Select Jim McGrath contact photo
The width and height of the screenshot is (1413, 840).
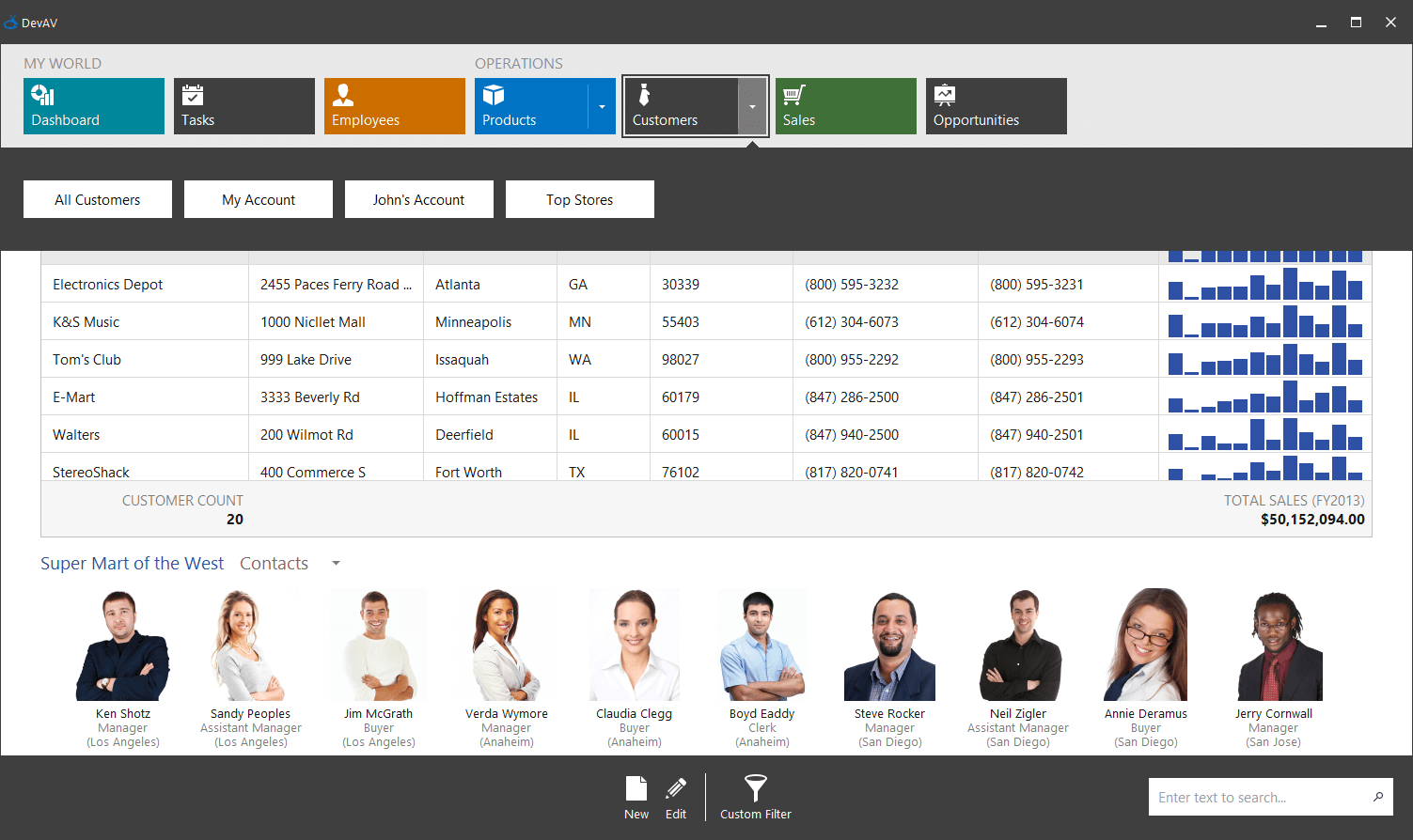[x=379, y=646]
